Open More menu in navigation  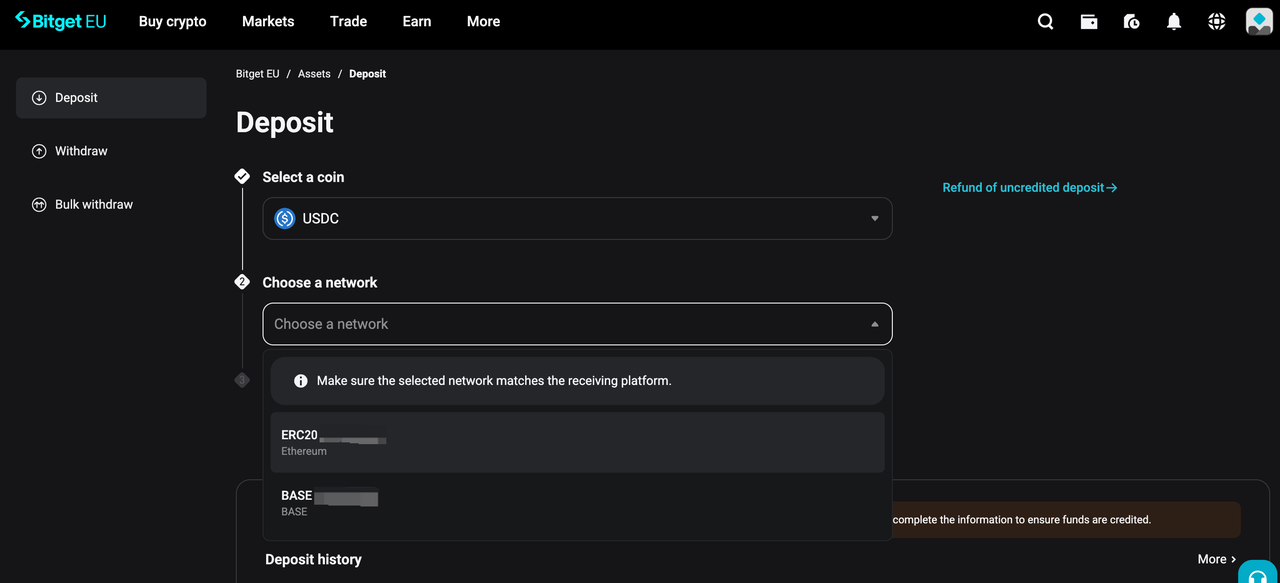coord(483,21)
